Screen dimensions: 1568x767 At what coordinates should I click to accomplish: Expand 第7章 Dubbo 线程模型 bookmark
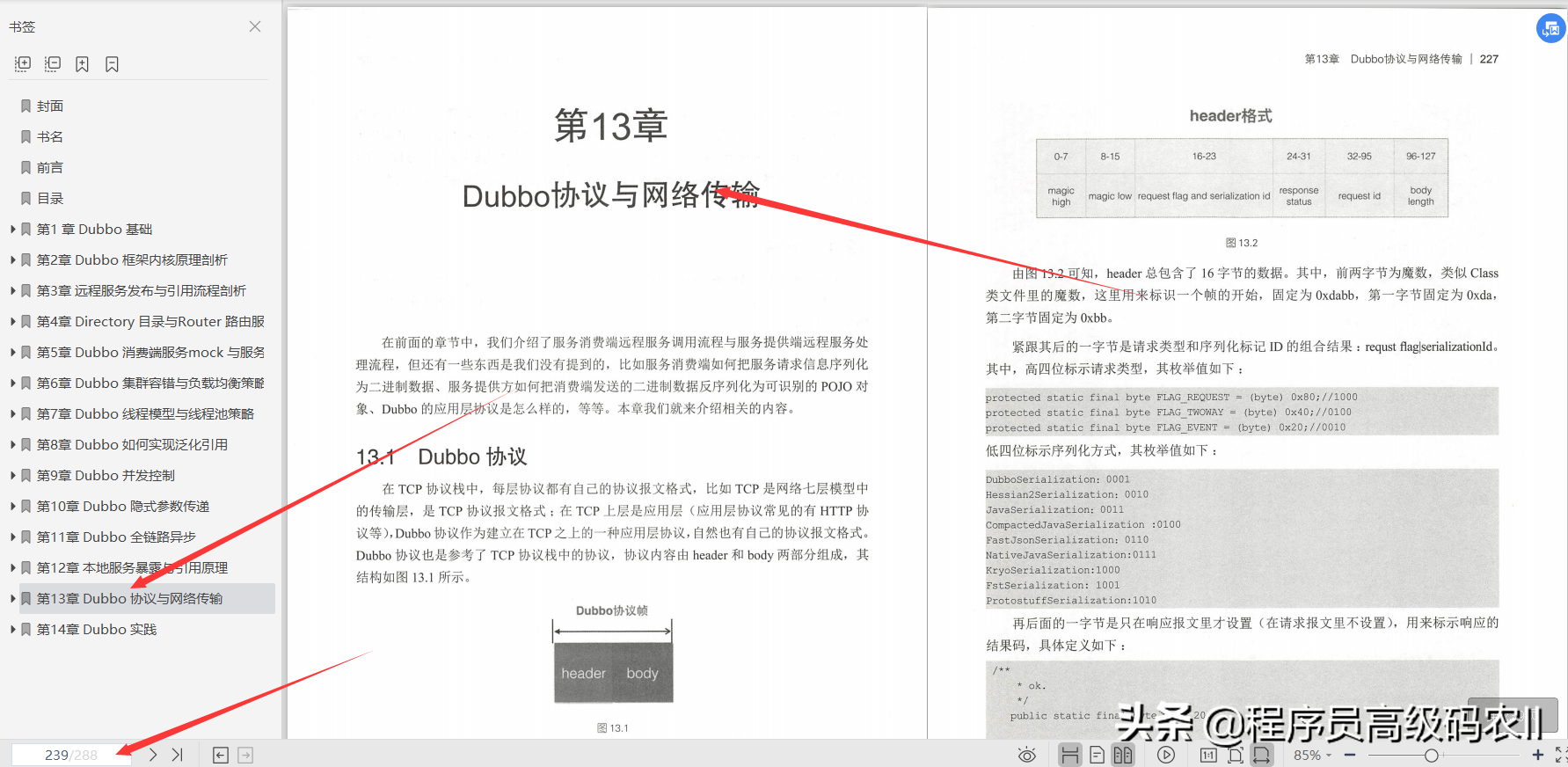pos(13,413)
